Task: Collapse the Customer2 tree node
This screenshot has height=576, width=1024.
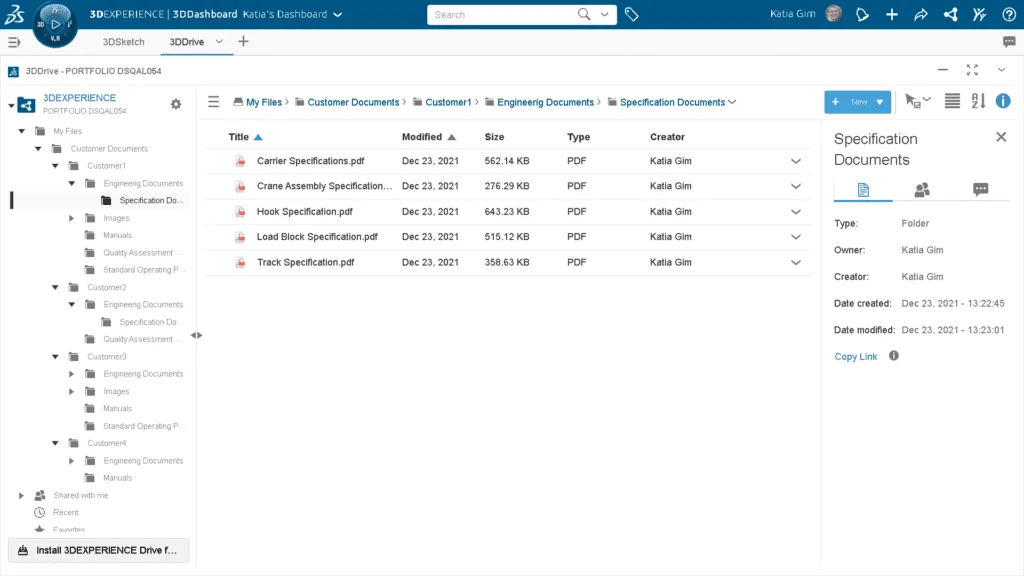Action: coord(54,287)
